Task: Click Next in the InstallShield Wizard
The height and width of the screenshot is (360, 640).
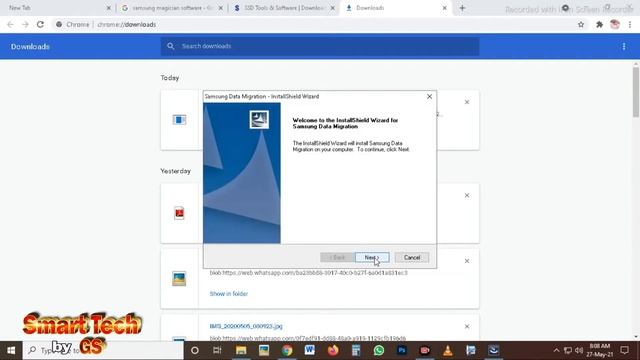Action: (372, 257)
